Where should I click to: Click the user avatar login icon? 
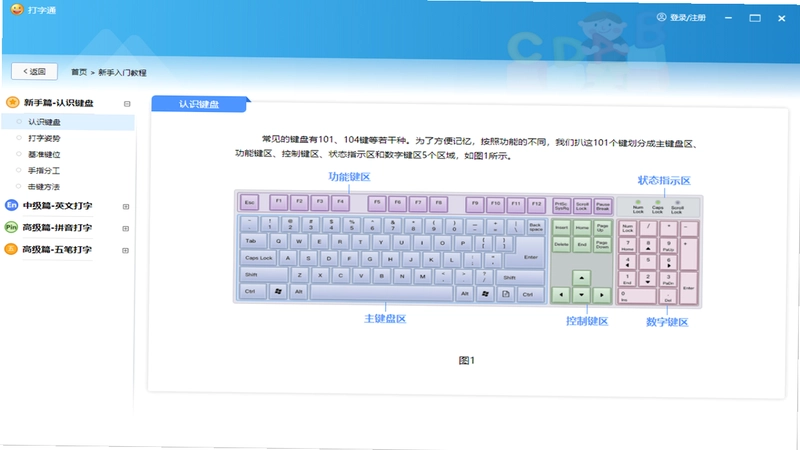(x=661, y=17)
